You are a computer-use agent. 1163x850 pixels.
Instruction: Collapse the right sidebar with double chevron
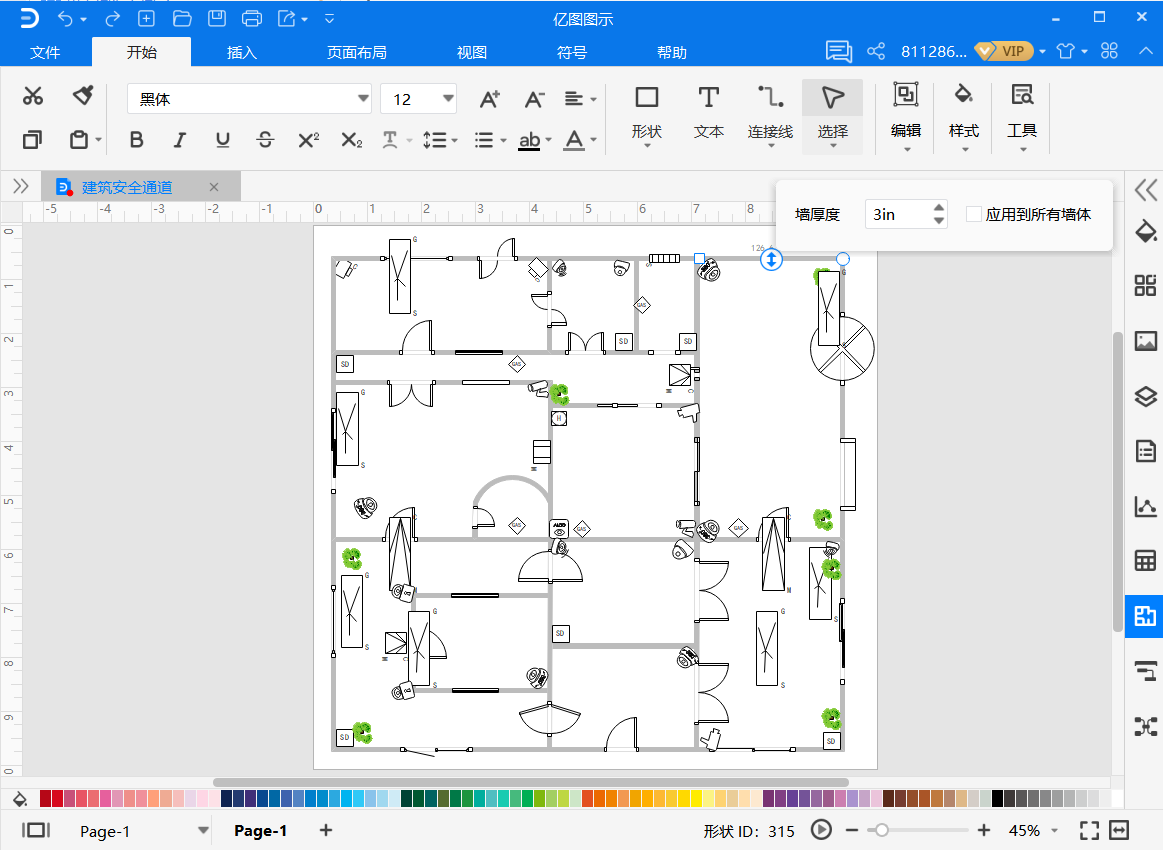(1145, 190)
